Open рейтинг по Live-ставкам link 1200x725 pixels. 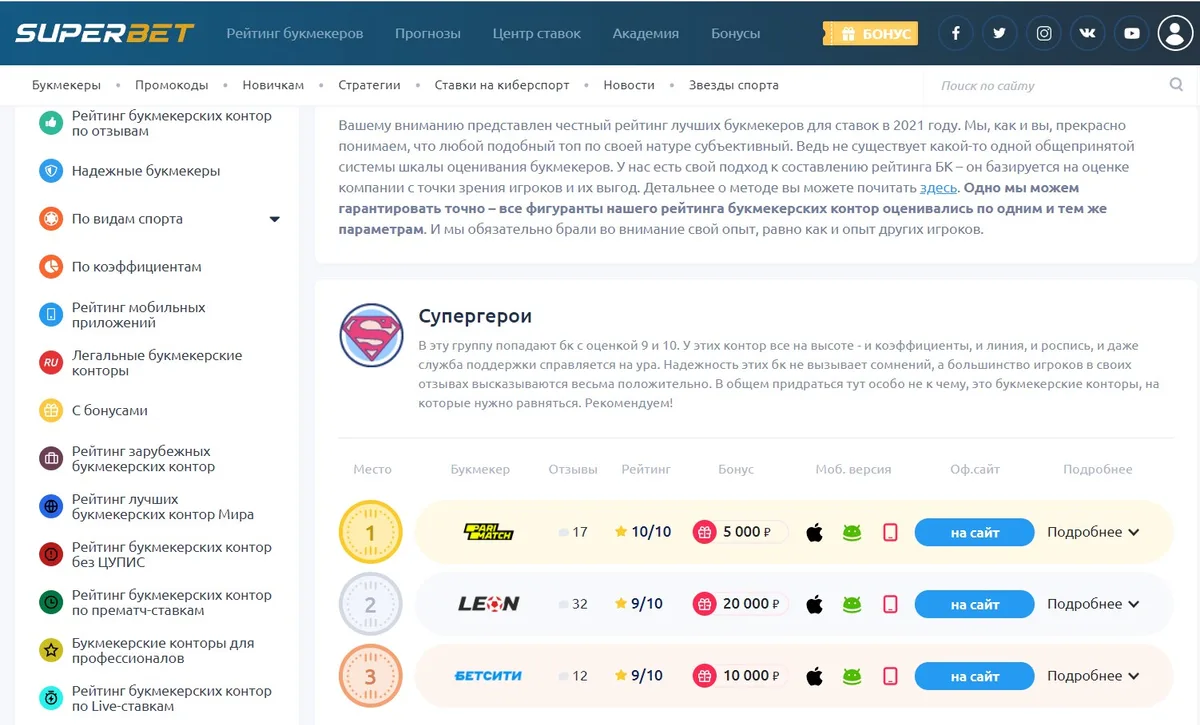coord(172,699)
